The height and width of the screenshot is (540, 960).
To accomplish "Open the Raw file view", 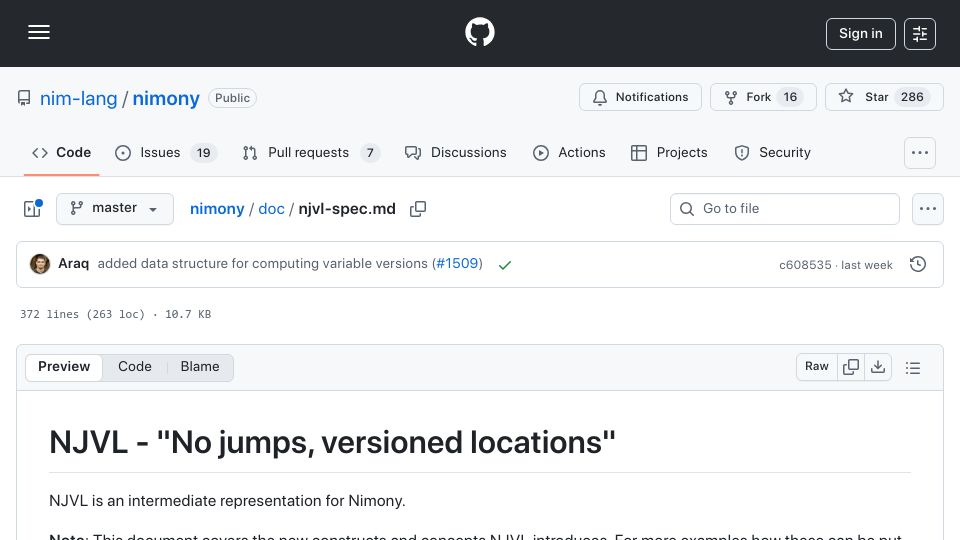I will (817, 367).
